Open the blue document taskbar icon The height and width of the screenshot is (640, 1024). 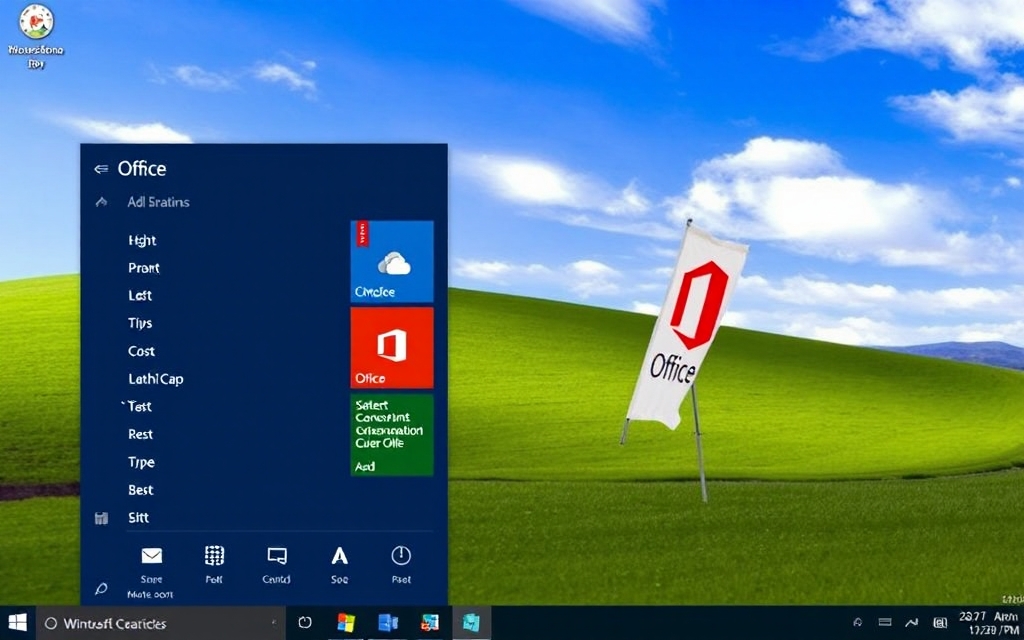pos(388,623)
